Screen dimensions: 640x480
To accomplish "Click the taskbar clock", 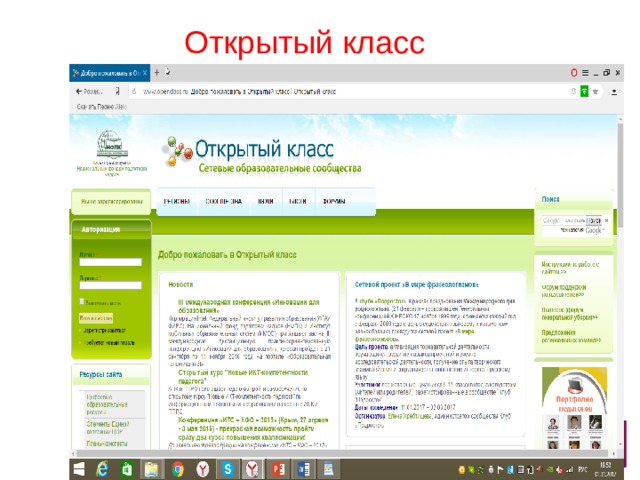I will tap(605, 469).
